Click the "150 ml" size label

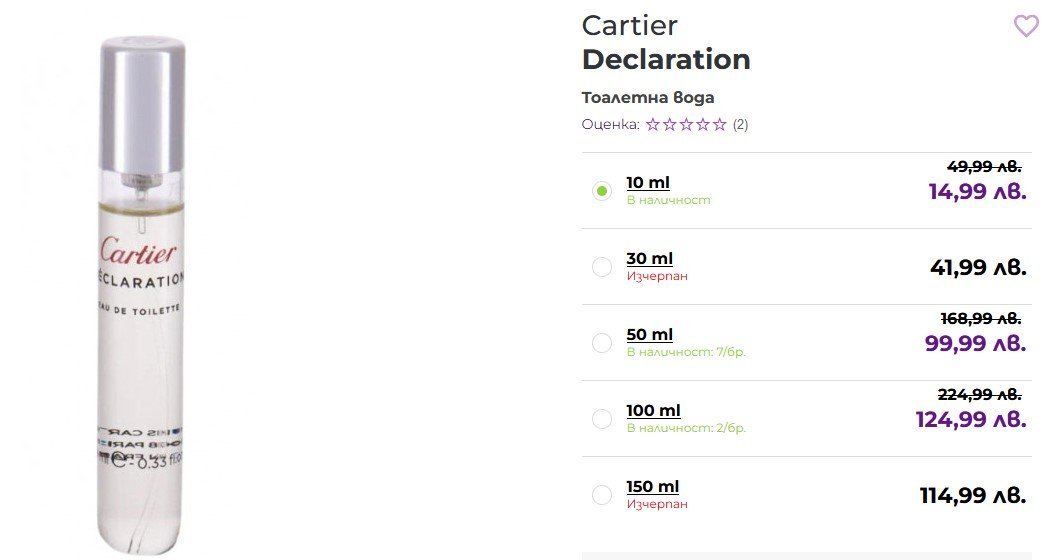click(x=653, y=486)
